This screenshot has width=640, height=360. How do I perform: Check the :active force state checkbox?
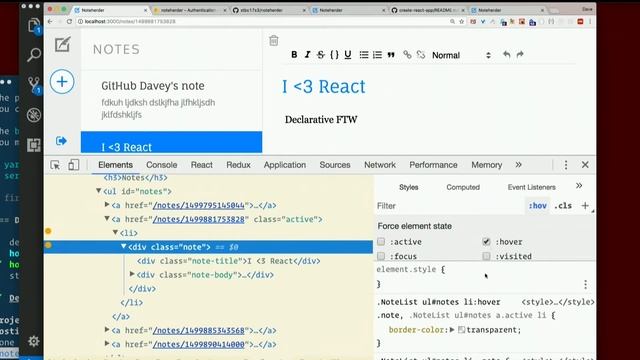(x=381, y=242)
